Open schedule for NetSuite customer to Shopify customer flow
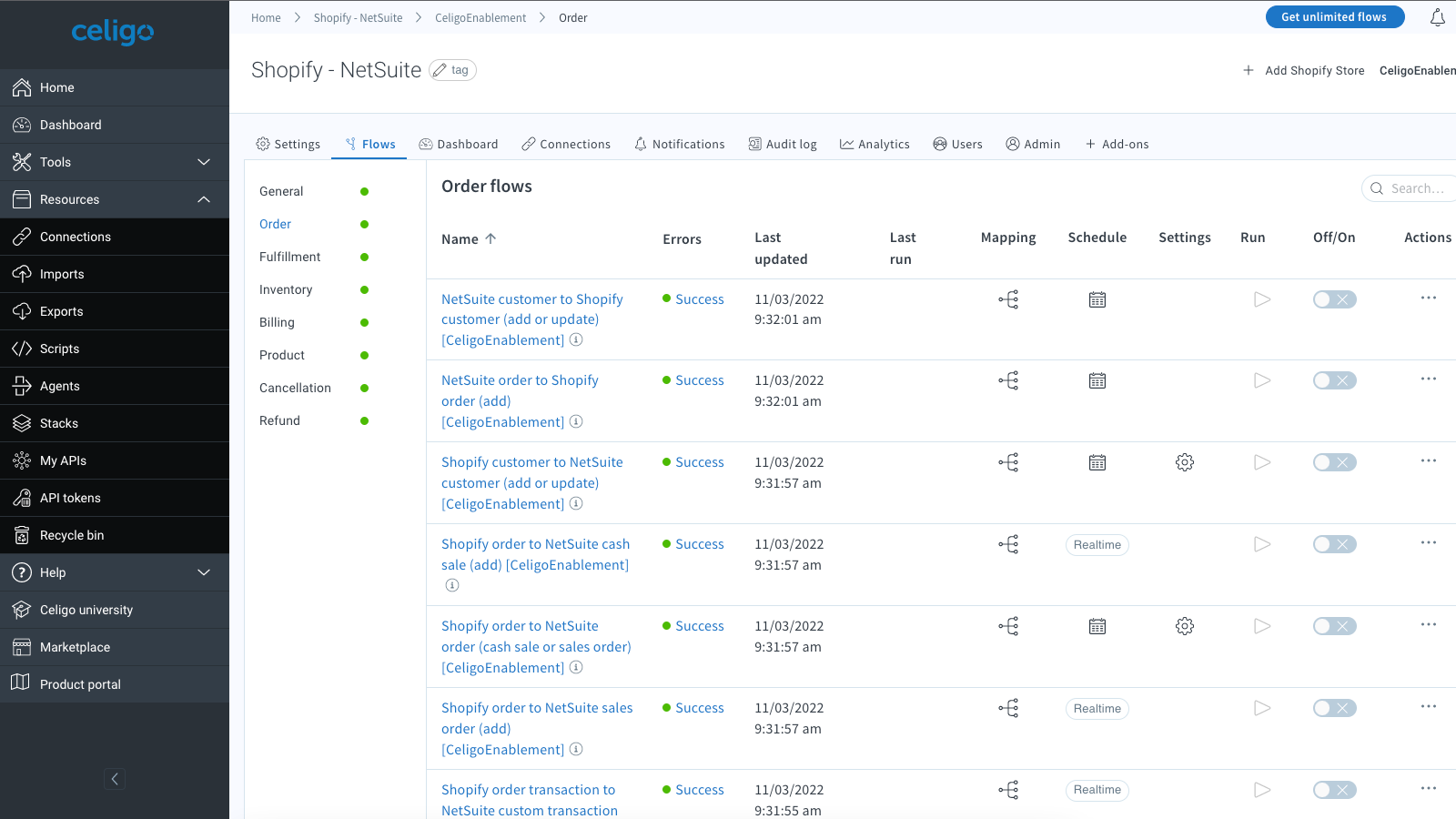Image resolution: width=1456 pixels, height=819 pixels. [1097, 299]
